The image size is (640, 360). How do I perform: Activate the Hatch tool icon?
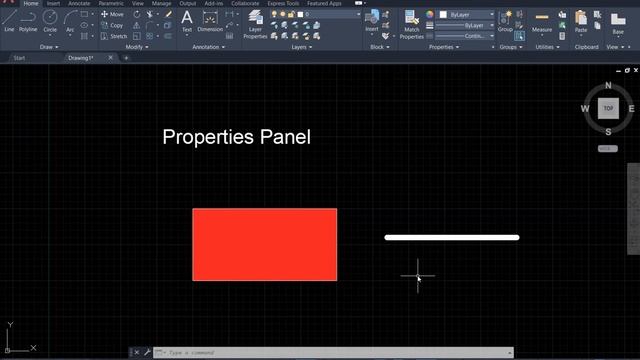[84, 36]
